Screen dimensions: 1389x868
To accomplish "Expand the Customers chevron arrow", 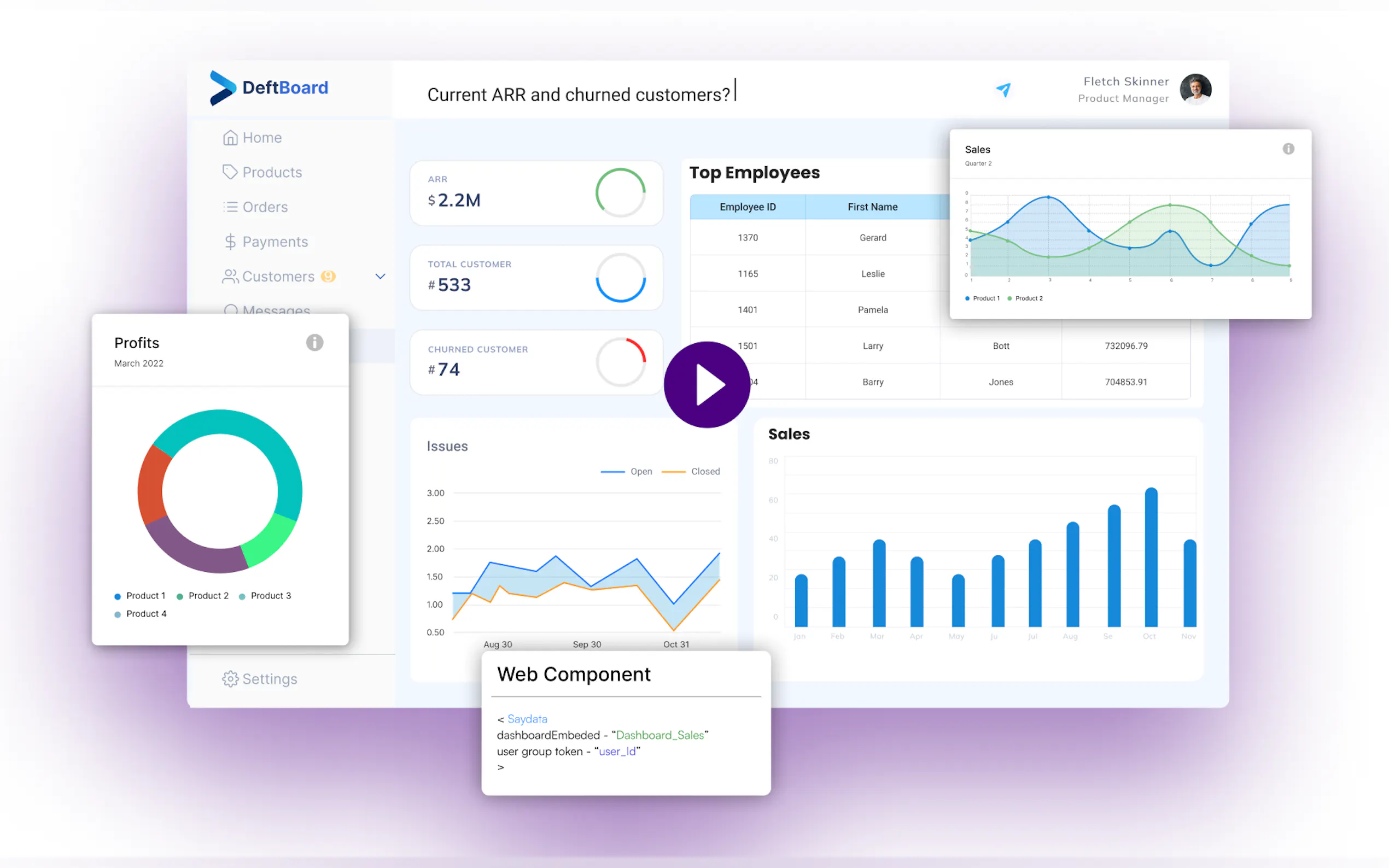I will [x=380, y=276].
